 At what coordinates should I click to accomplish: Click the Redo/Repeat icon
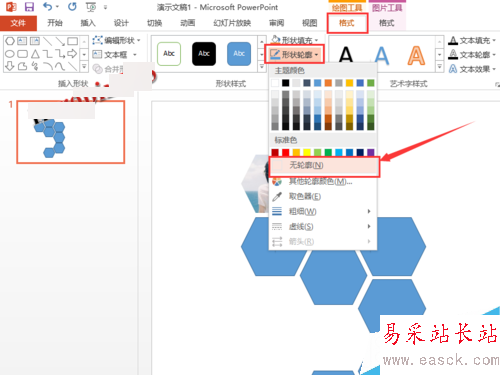[72, 6]
